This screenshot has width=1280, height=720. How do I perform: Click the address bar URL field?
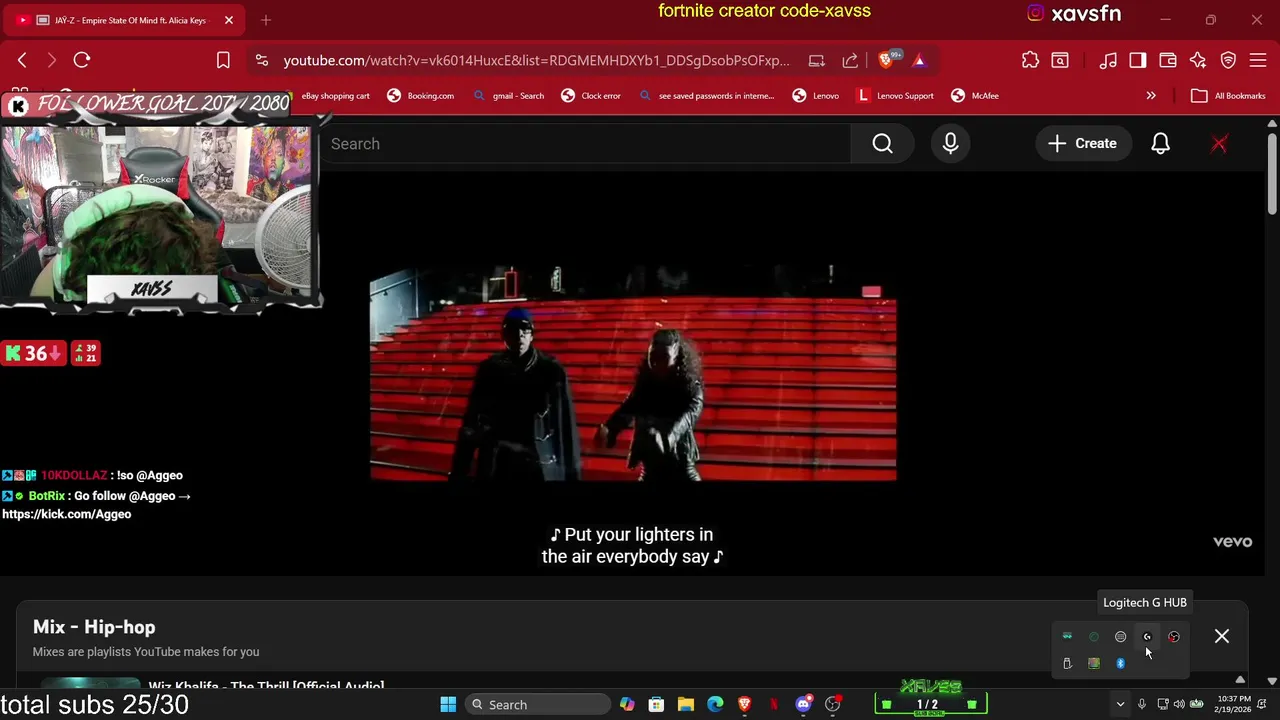[x=536, y=60]
